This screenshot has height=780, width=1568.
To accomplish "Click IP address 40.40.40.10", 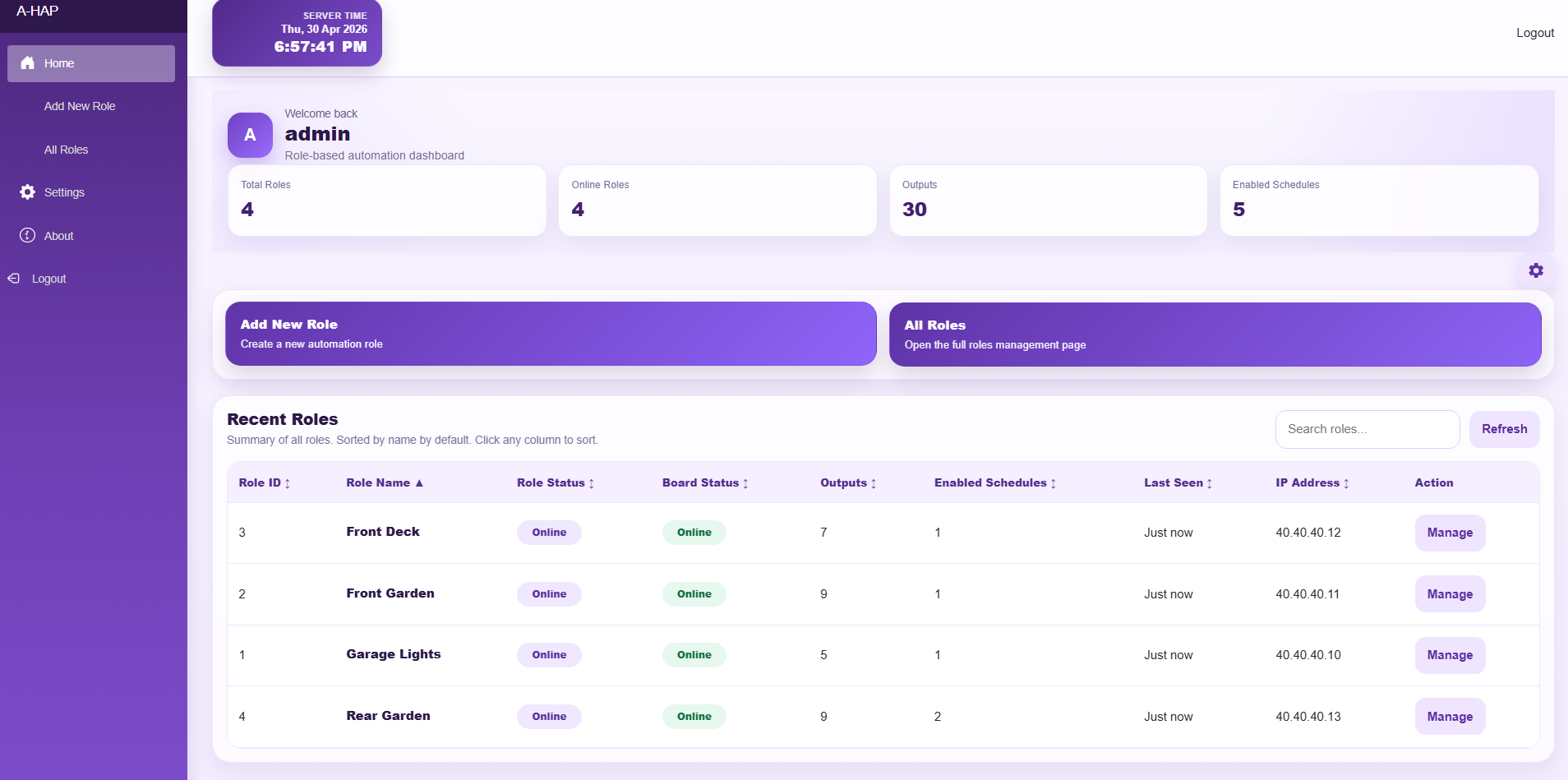I will [1308, 655].
